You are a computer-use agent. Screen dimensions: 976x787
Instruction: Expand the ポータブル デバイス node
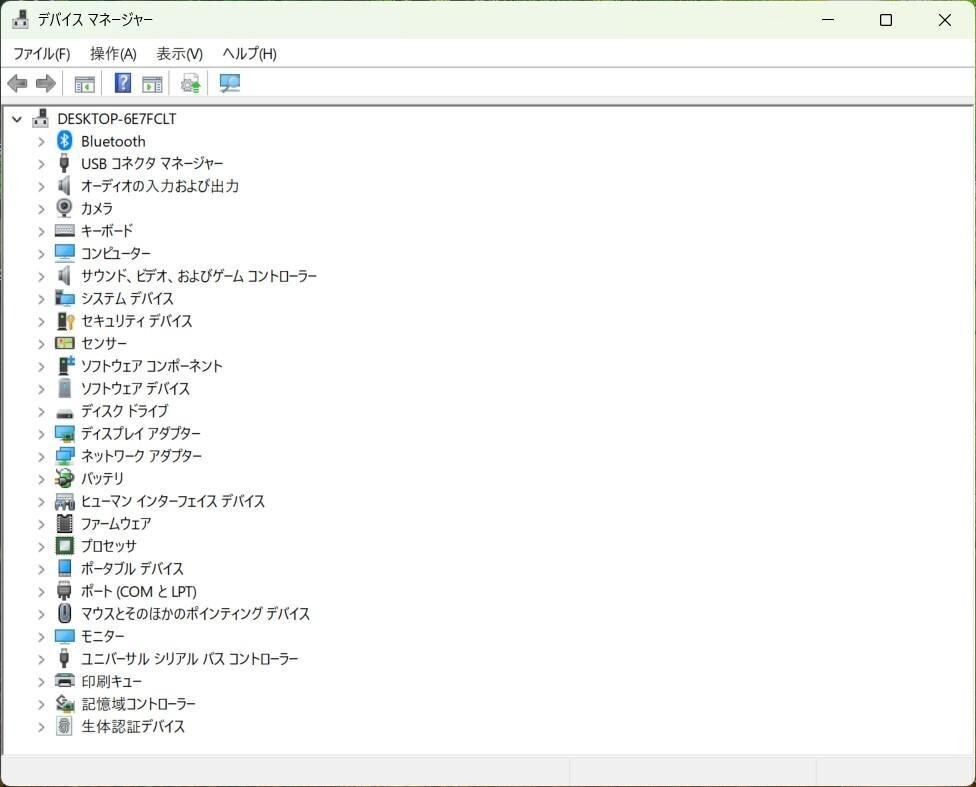click(x=41, y=569)
